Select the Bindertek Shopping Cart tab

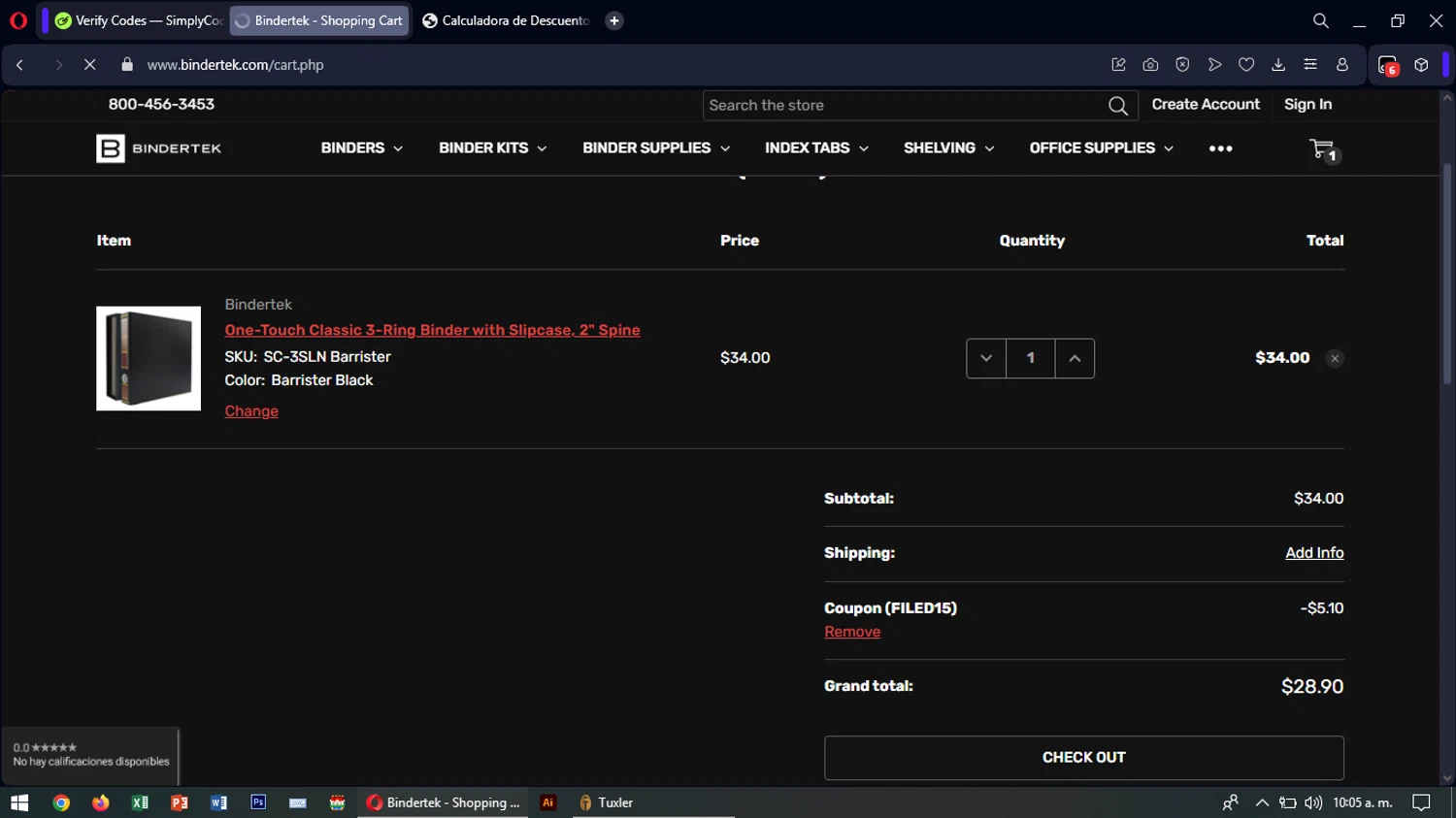[x=319, y=20]
